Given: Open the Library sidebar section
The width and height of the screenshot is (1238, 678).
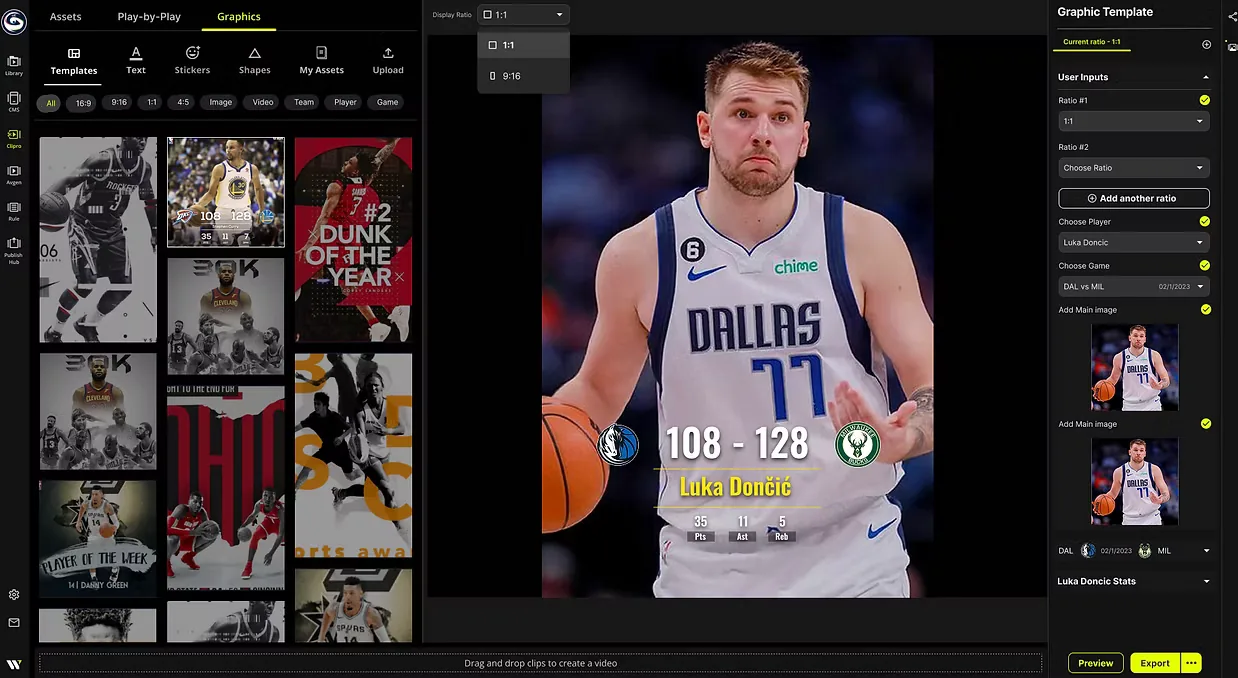Looking at the screenshot, I should [x=14, y=65].
